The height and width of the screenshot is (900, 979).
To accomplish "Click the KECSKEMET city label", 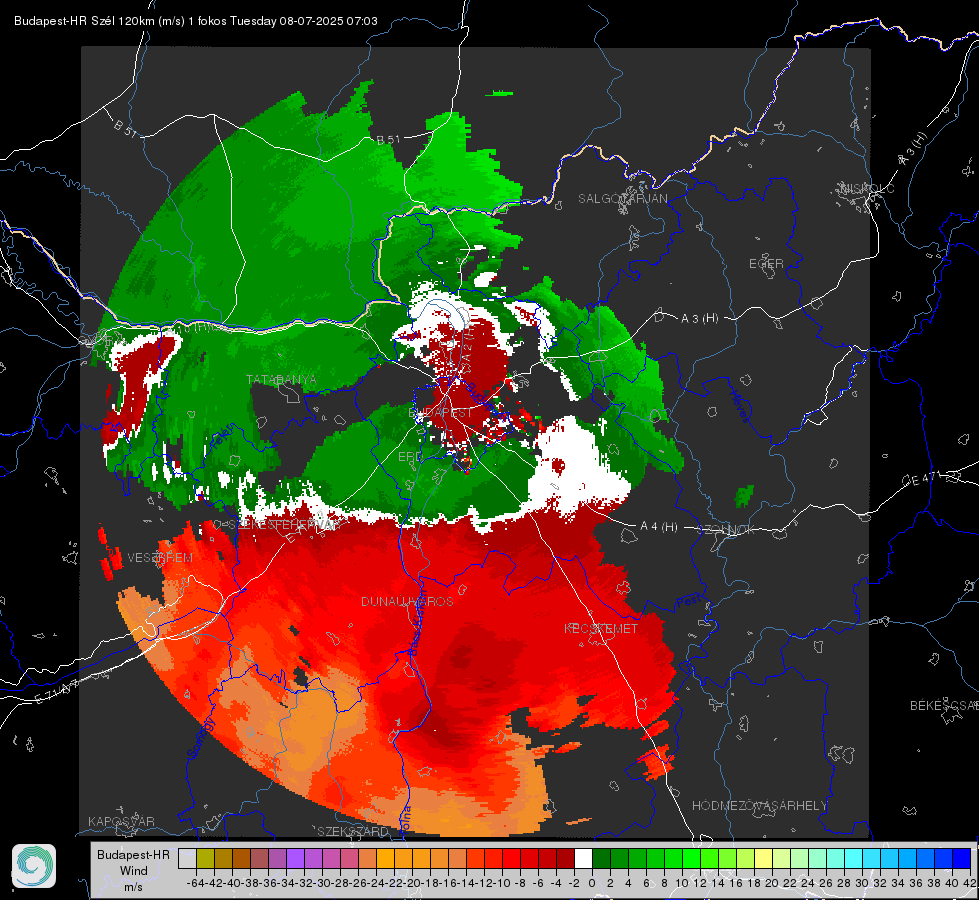I will coord(601,628).
